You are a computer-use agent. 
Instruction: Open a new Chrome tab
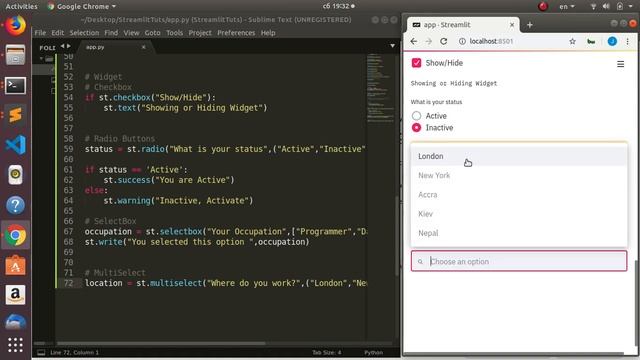click(529, 25)
